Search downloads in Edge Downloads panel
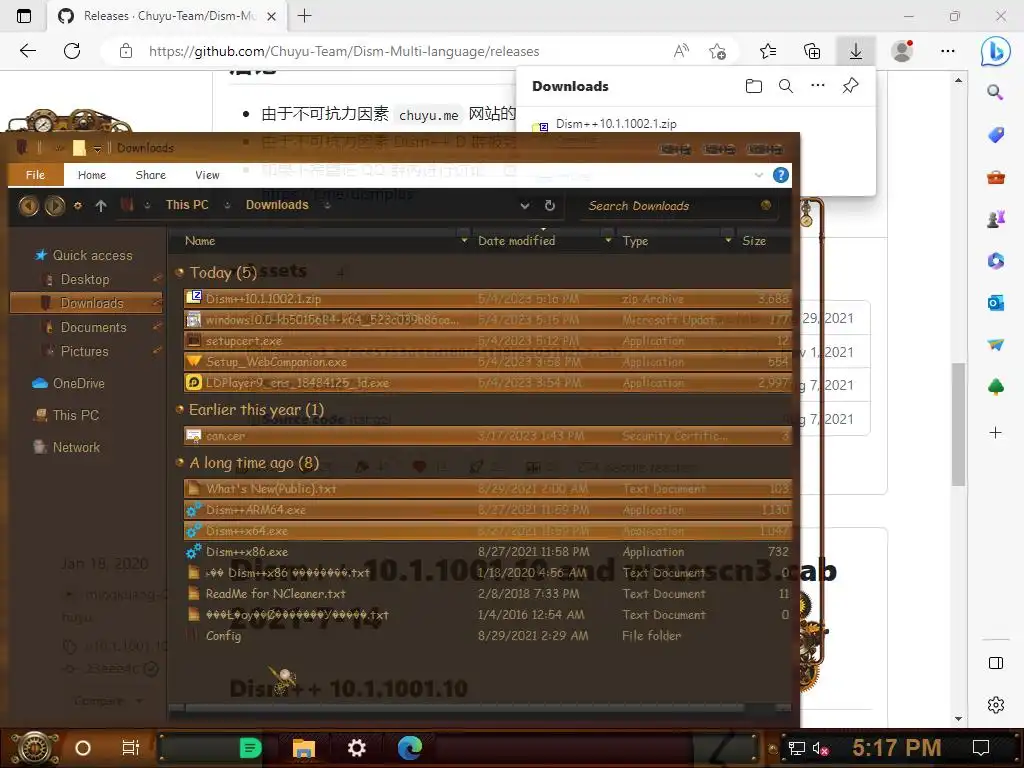1024x768 pixels. (786, 86)
